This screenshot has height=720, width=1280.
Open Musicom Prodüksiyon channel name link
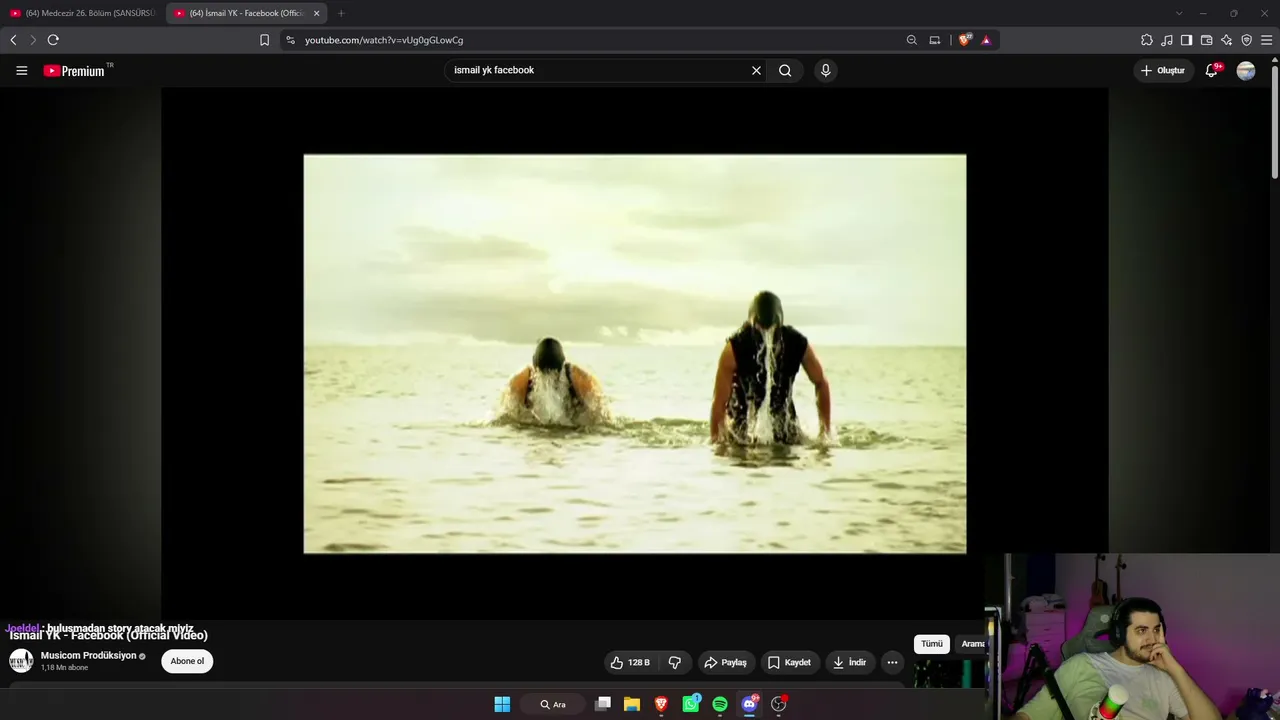88,656
